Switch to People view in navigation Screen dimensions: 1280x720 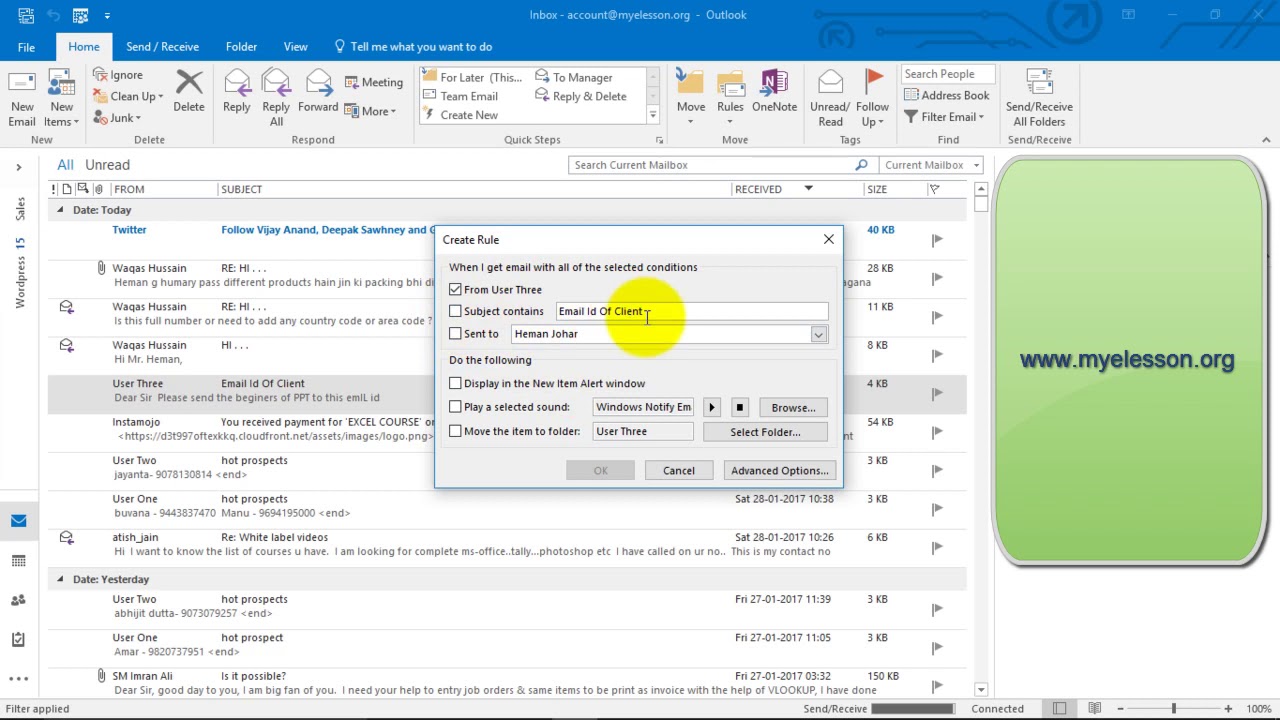click(18, 600)
